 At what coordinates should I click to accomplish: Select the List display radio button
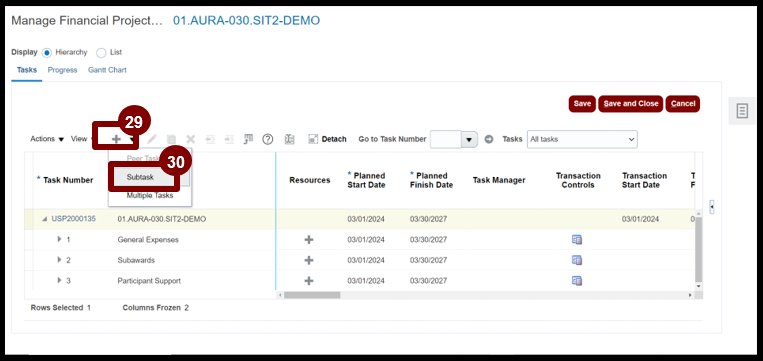pyautogui.click(x=101, y=53)
